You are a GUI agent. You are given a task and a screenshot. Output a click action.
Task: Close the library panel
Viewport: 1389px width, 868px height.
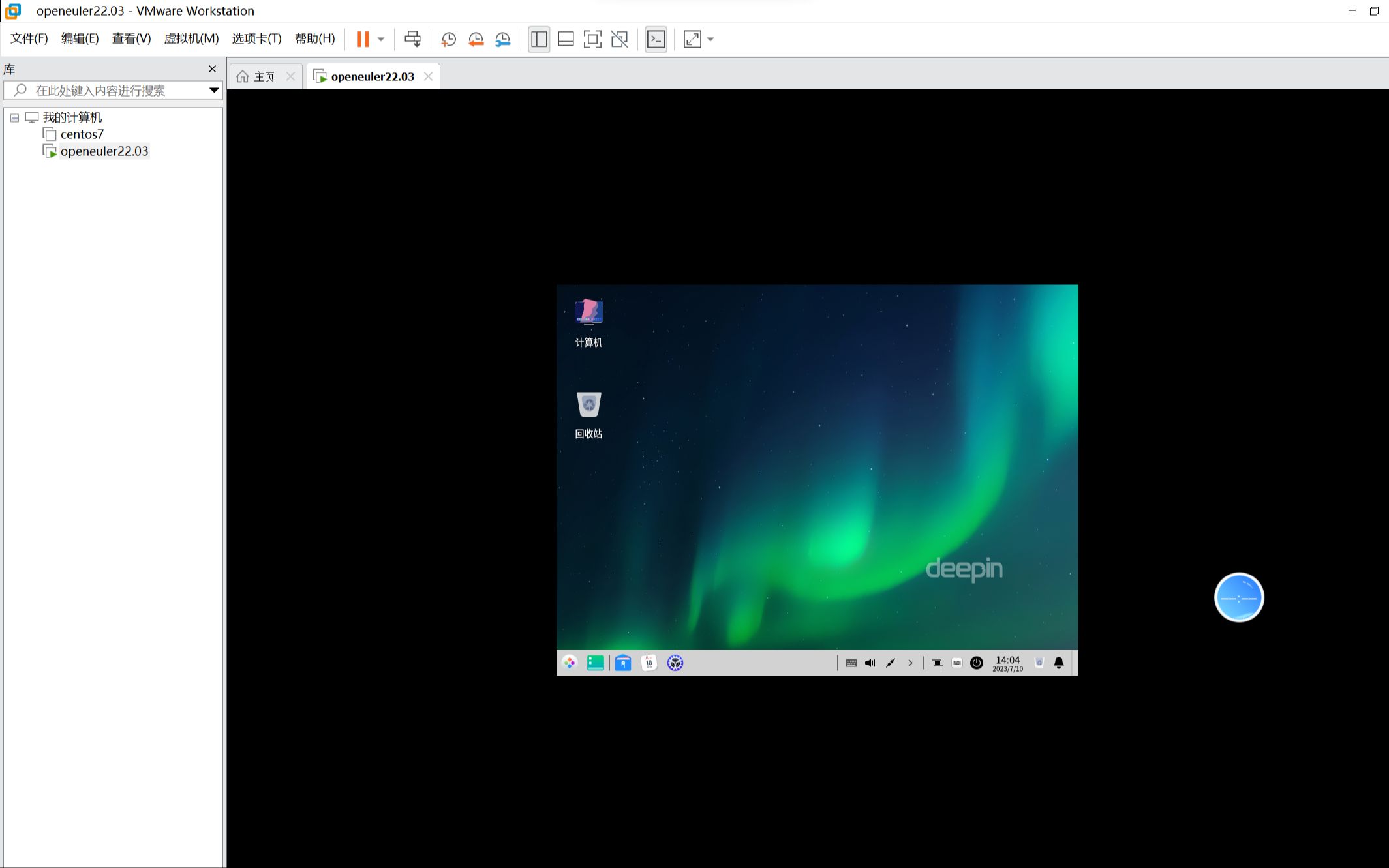point(212,69)
